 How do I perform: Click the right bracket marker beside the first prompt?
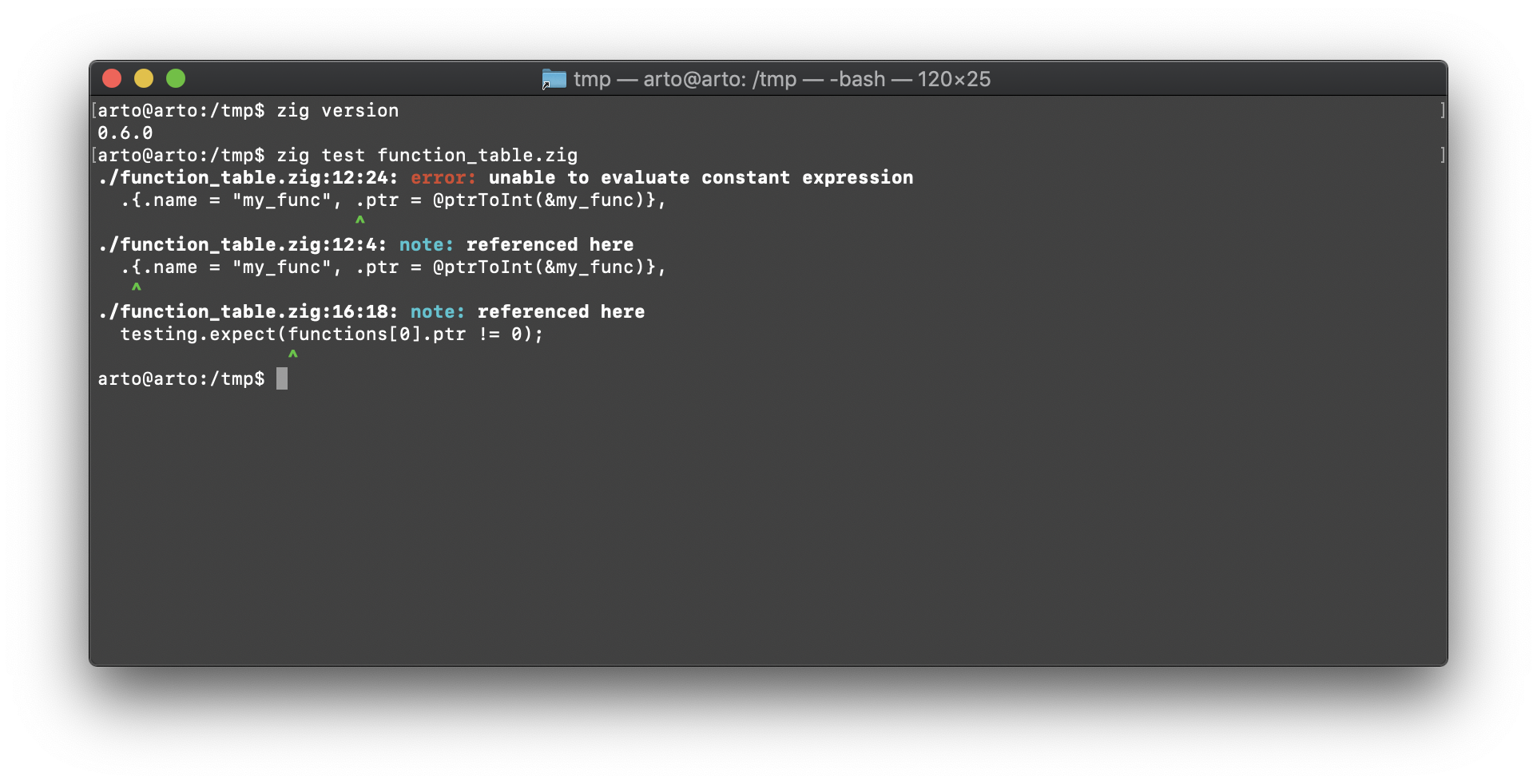1442,111
